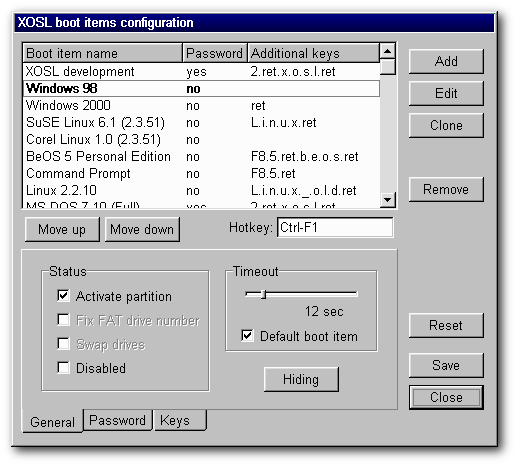This screenshot has width=517, height=466.
Task: Click the Hotkey input field
Action: tap(335, 227)
